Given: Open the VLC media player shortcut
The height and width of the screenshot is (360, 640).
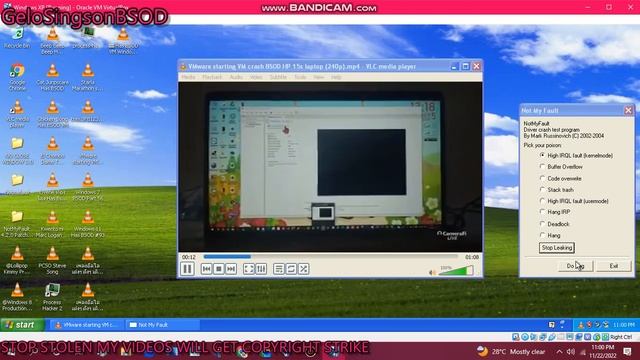Looking at the screenshot, I should (x=17, y=113).
